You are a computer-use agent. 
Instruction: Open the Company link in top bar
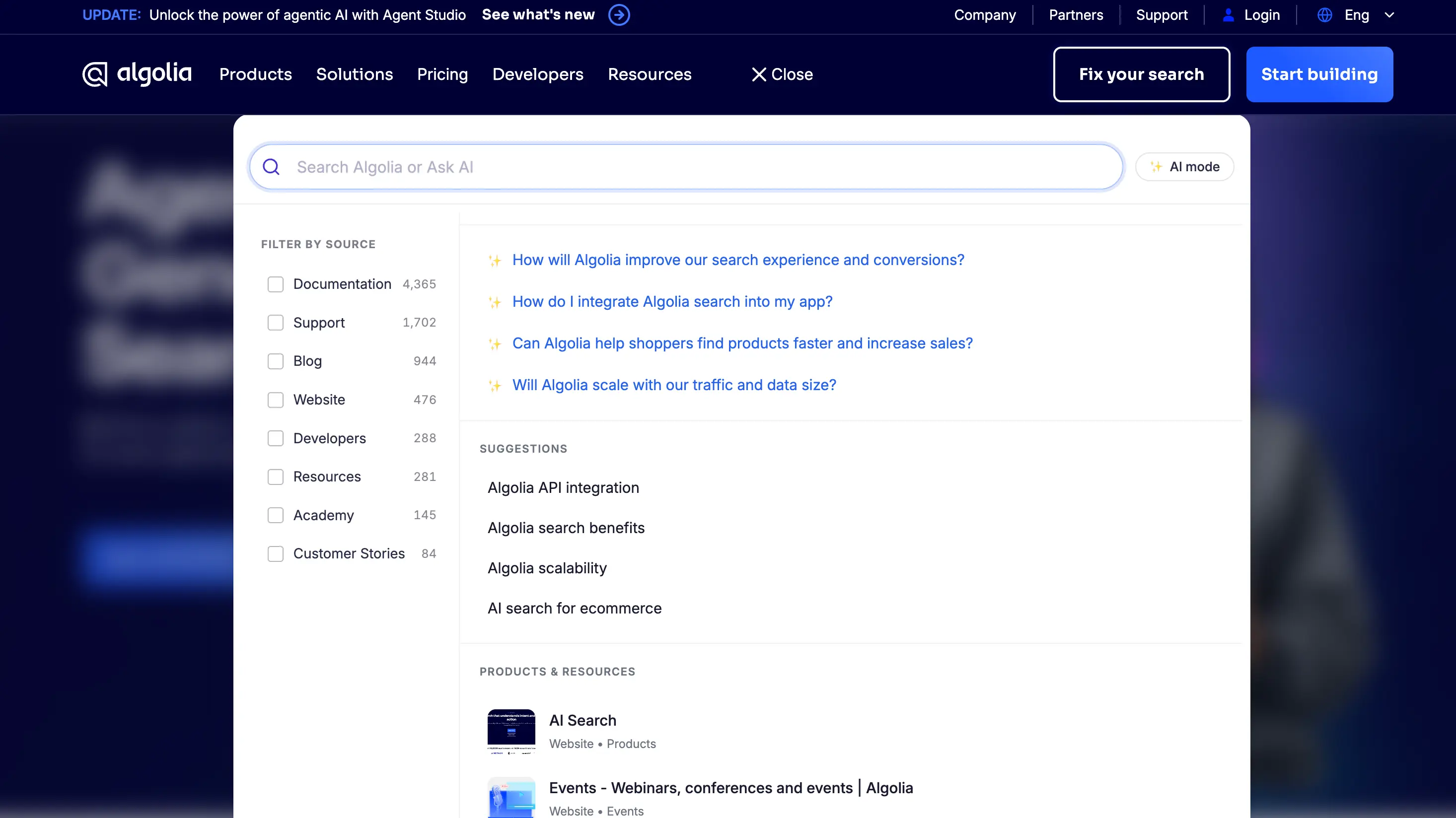click(985, 15)
